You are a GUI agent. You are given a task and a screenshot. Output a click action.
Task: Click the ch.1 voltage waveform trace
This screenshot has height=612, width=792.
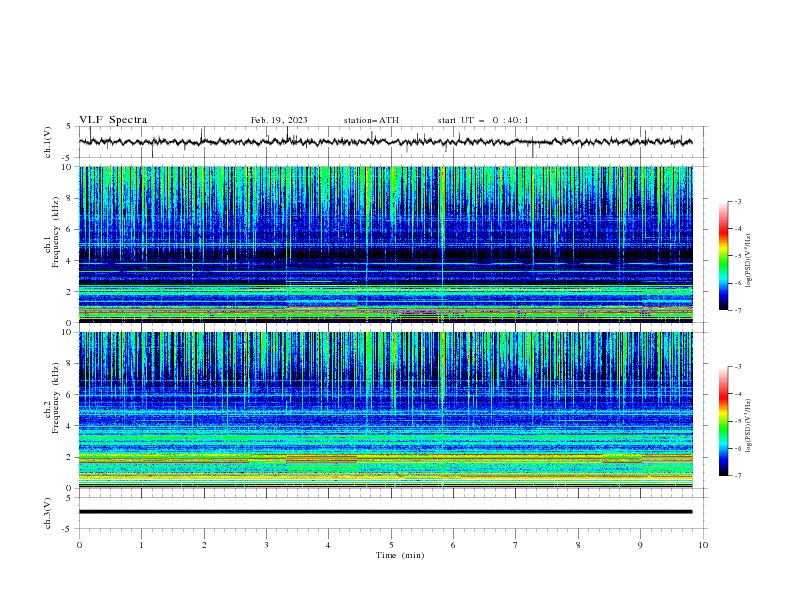(x=385, y=142)
